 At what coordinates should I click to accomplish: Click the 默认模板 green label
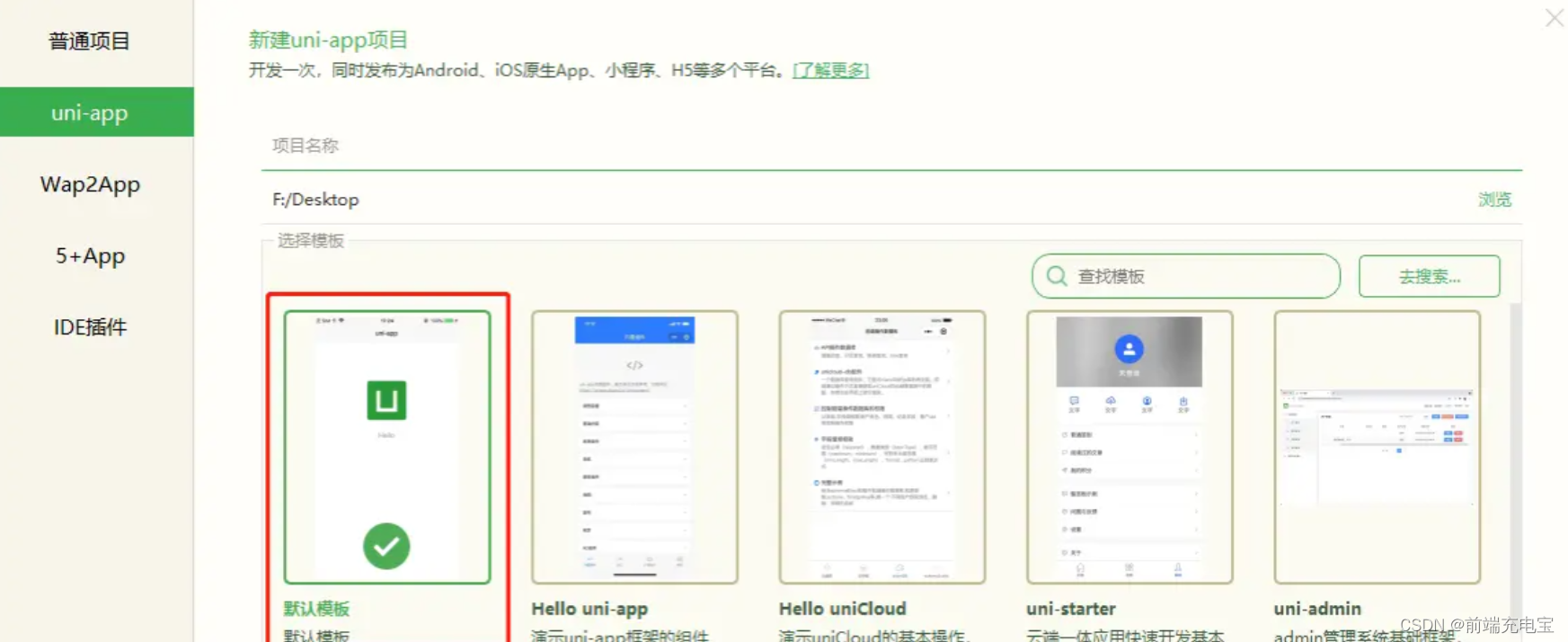pos(316,609)
